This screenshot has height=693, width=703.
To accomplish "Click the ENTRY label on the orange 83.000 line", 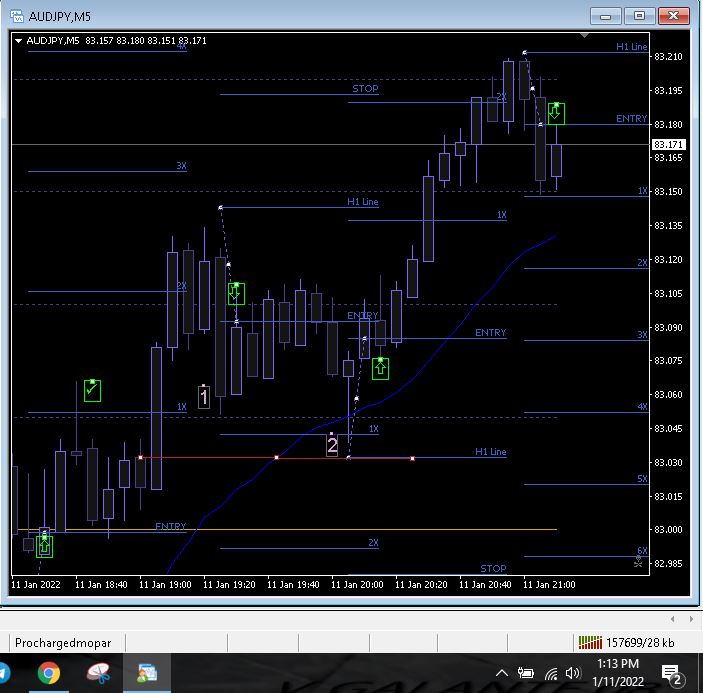I will pyautogui.click(x=170, y=526).
